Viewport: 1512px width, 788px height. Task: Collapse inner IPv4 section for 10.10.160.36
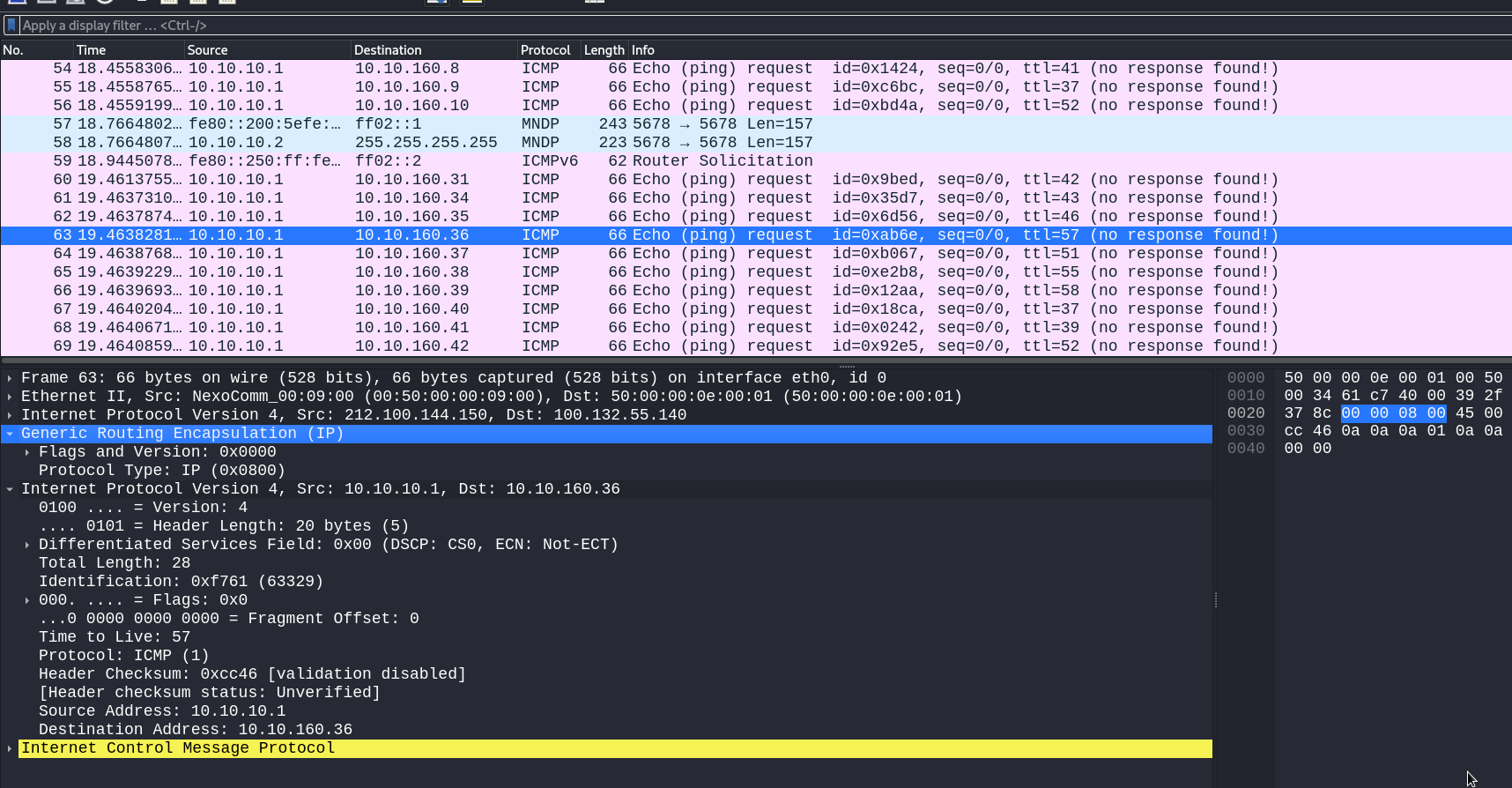coord(10,489)
